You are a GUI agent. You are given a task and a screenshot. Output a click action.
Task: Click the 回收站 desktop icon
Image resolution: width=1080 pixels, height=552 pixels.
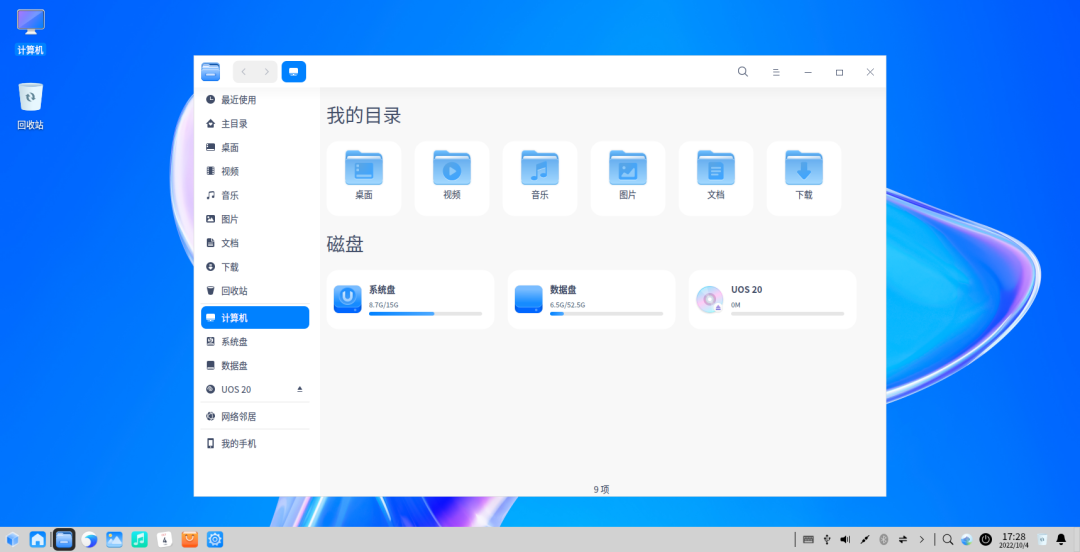tap(30, 107)
